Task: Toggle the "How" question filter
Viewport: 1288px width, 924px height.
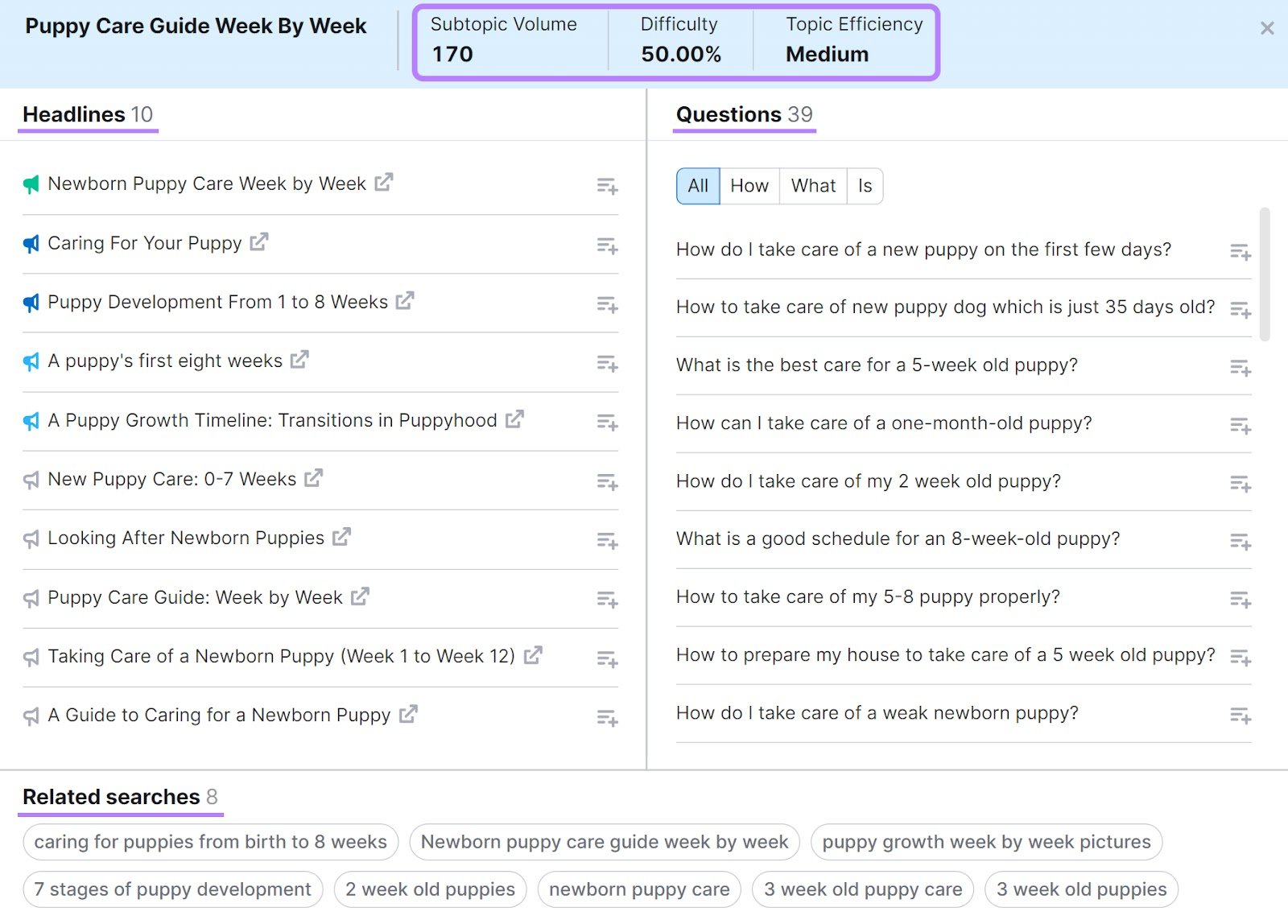Action: [748, 186]
